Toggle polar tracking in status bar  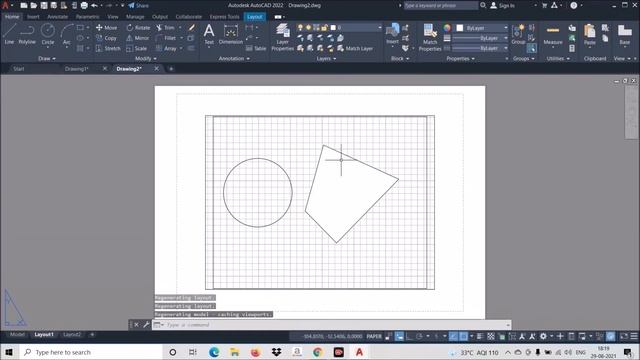[x=419, y=336]
